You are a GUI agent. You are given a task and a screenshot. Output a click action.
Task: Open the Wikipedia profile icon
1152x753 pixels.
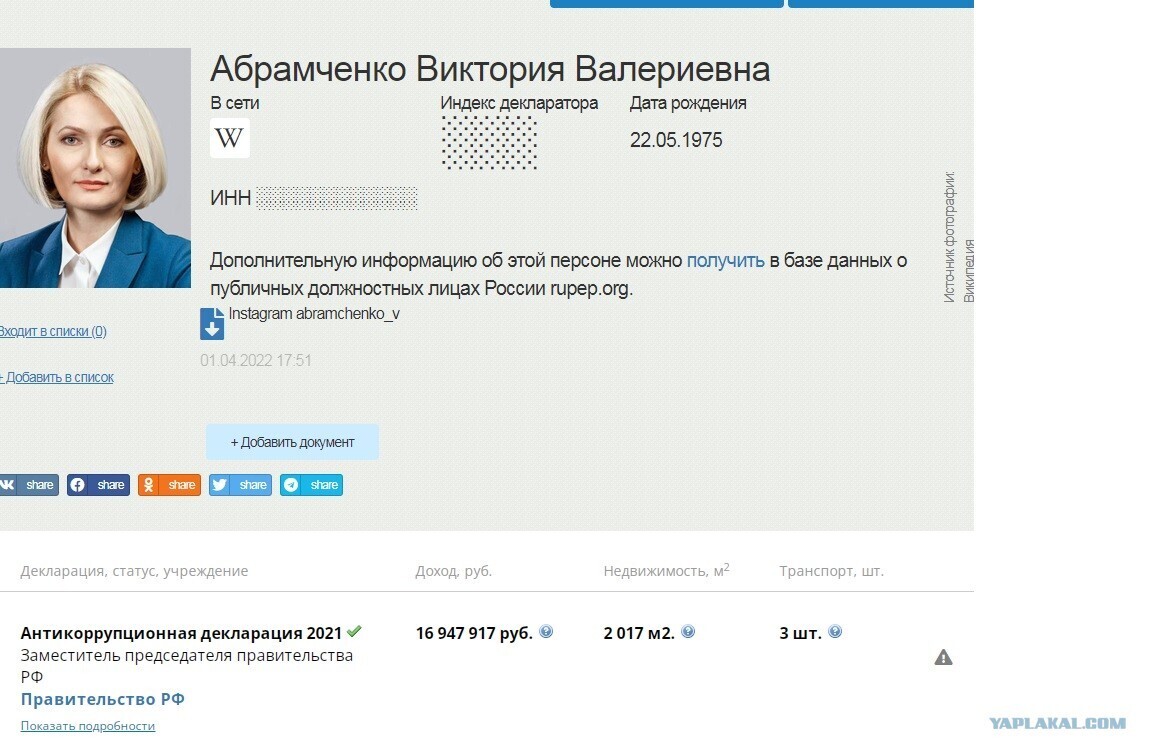229,137
